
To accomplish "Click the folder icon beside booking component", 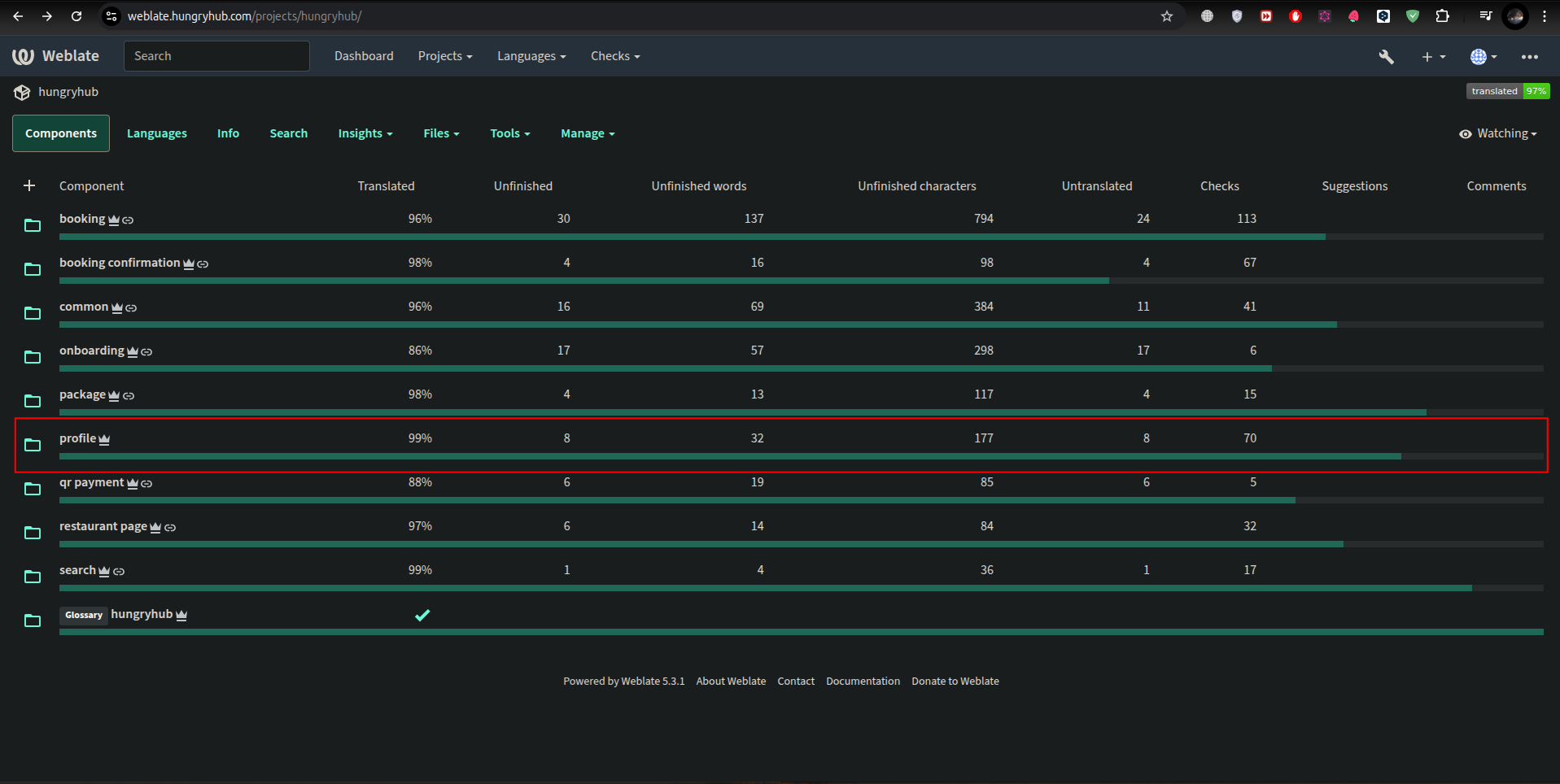I will point(33,225).
